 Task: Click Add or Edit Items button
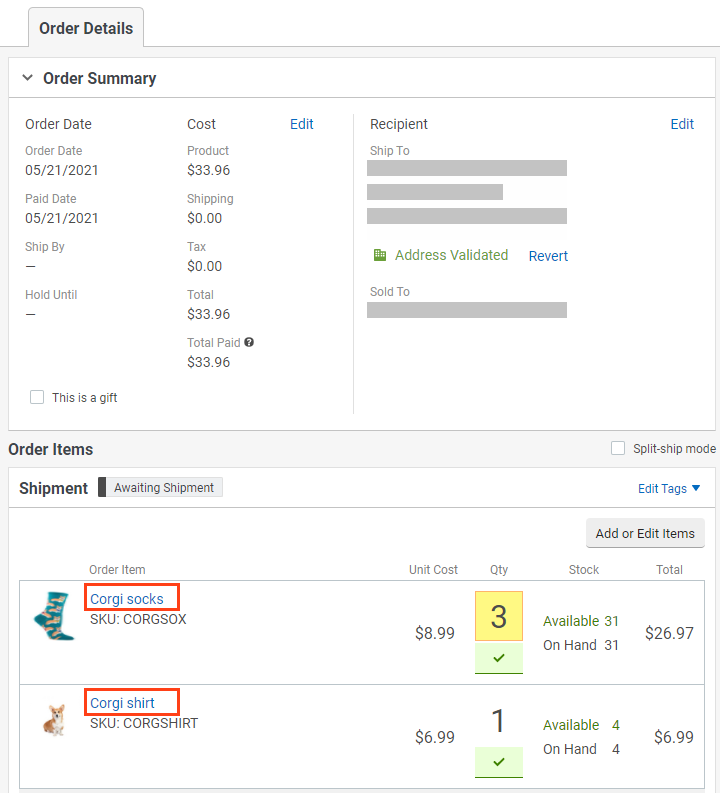(x=645, y=533)
